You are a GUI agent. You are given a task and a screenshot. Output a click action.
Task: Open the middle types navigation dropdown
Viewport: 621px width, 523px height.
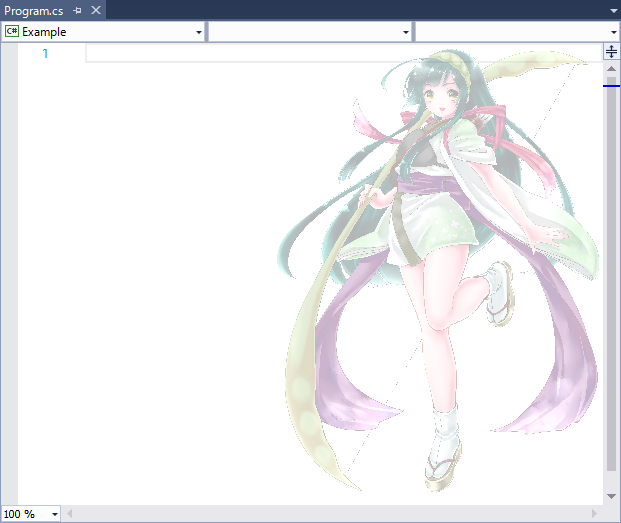pyautogui.click(x=310, y=32)
